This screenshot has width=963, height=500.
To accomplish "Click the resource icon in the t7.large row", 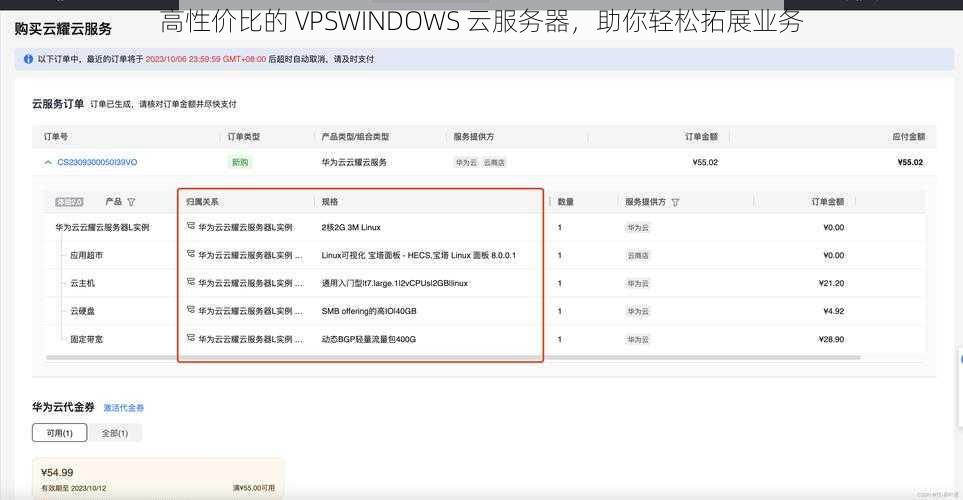I will click(x=190, y=283).
